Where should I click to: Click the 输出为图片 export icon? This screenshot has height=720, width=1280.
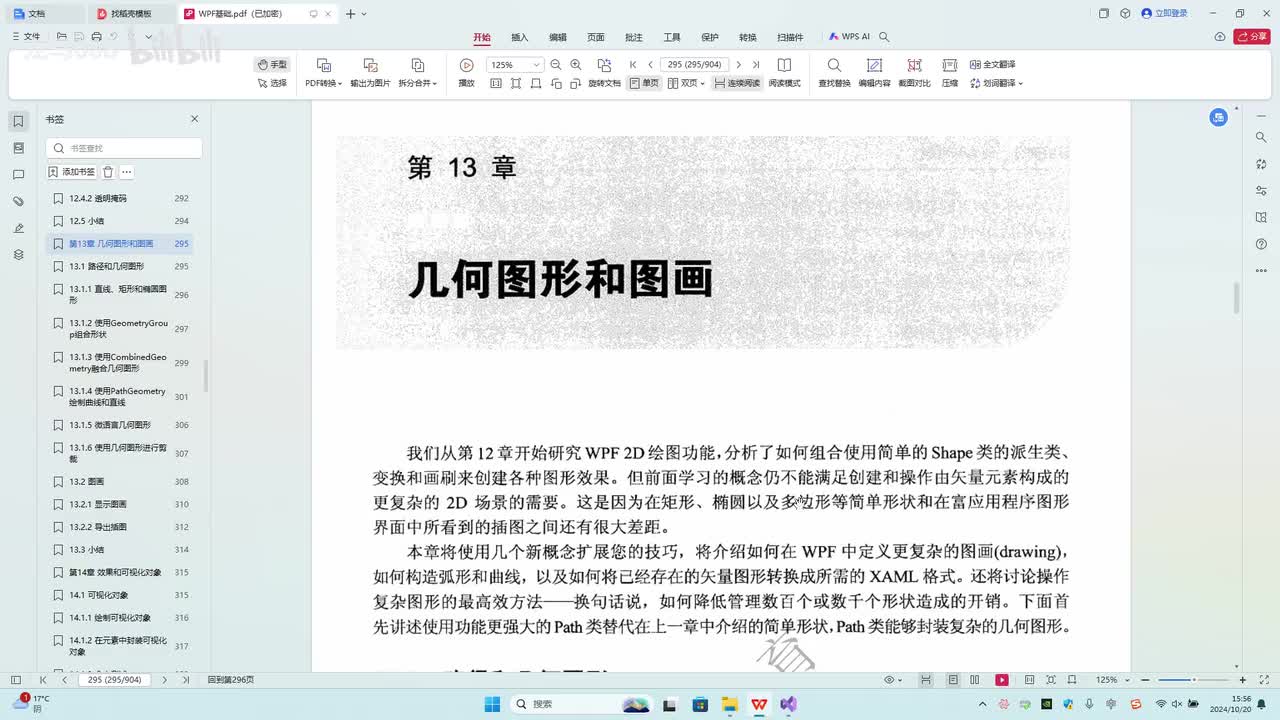pyautogui.click(x=370, y=65)
